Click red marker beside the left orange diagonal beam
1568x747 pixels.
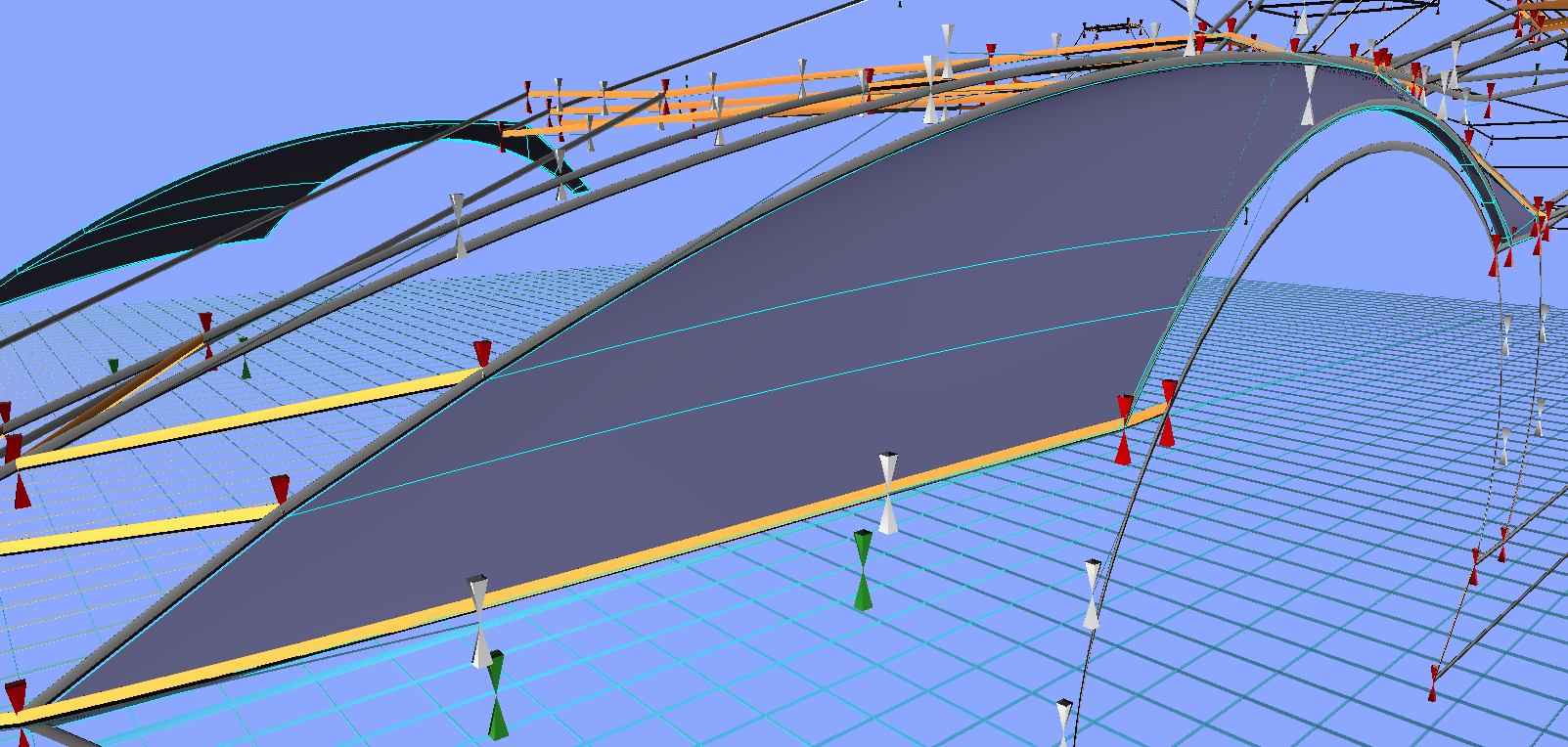(206, 332)
